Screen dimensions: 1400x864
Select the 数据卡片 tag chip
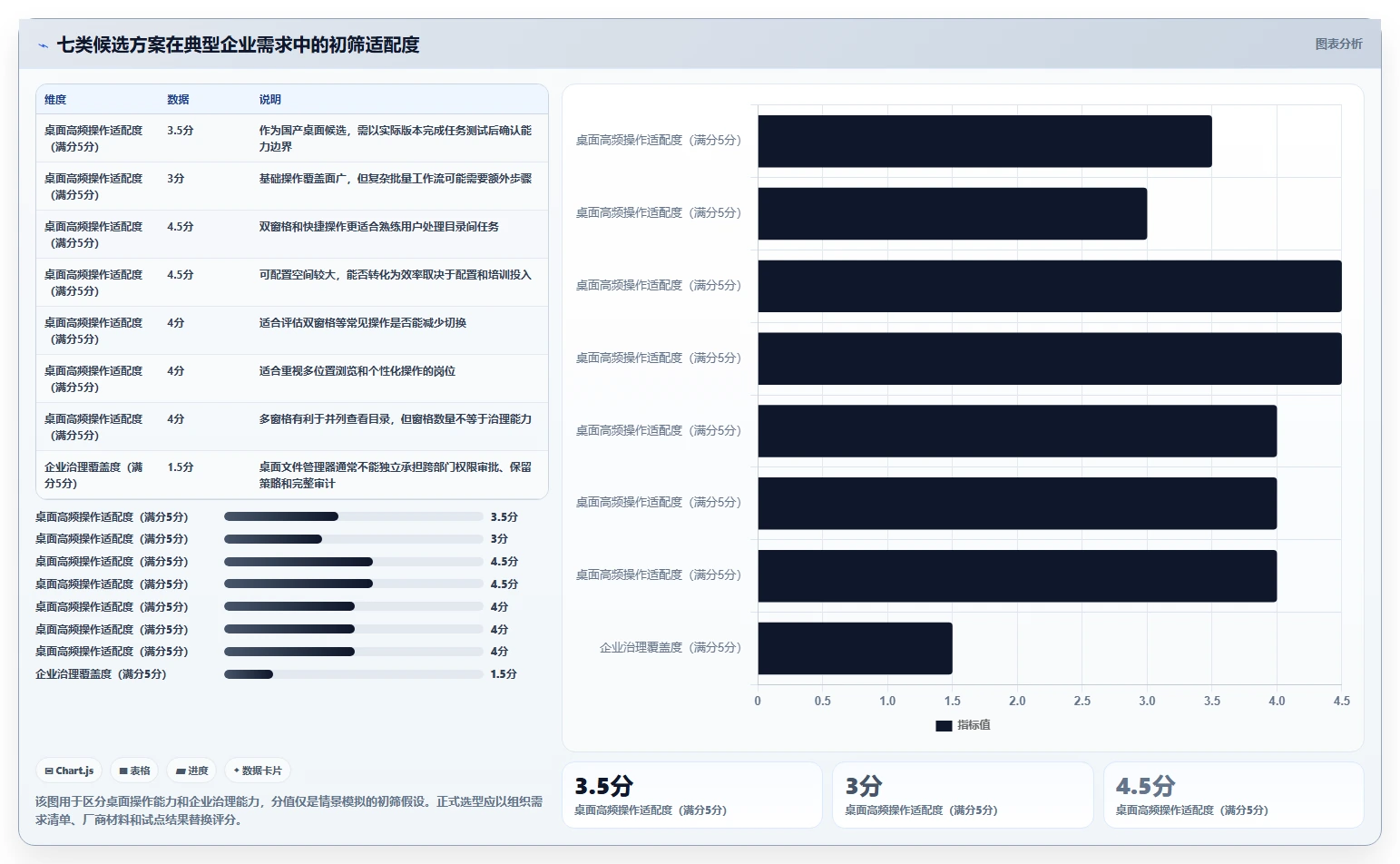(x=258, y=771)
